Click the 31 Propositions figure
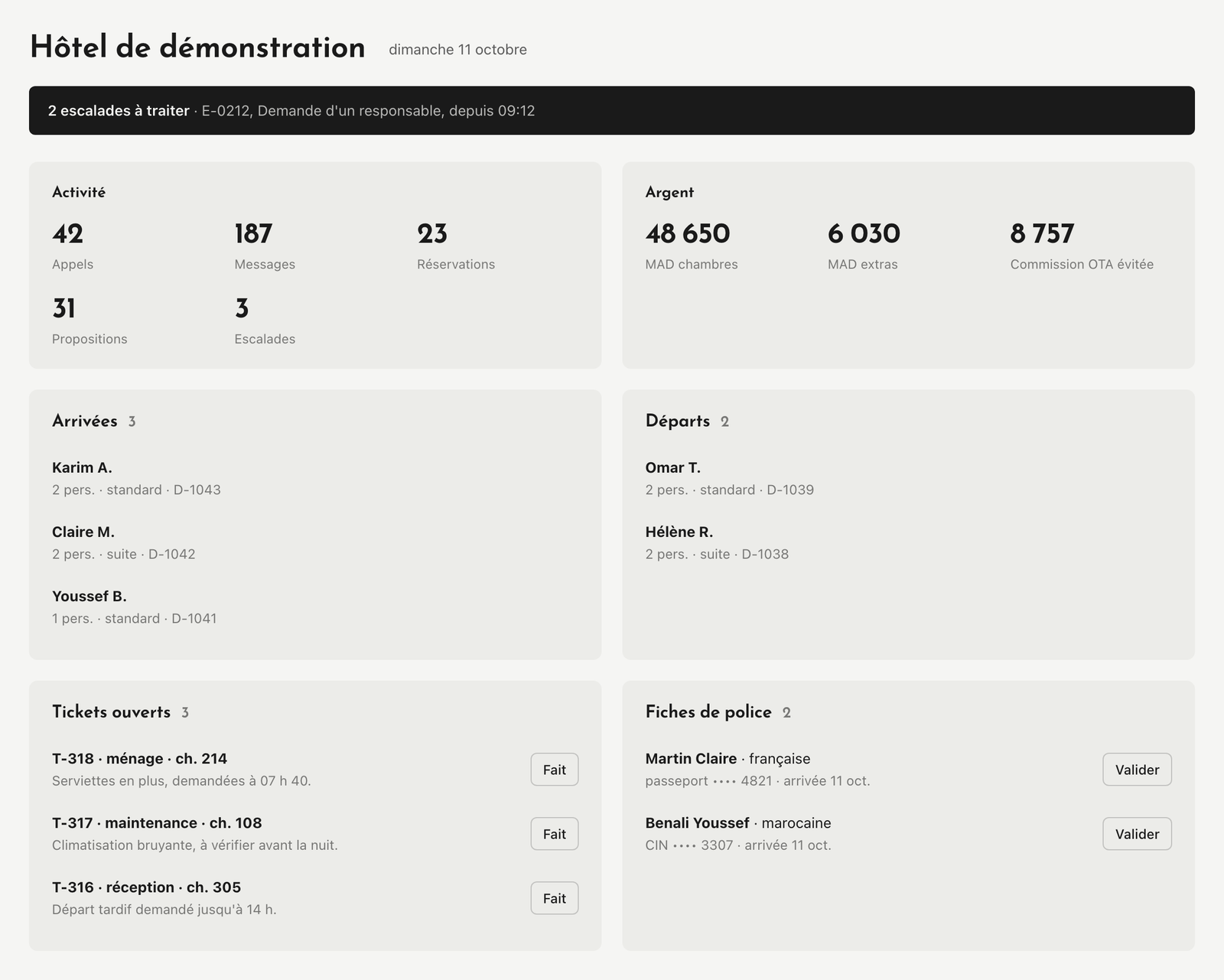Screen dimensions: 1224x980 63,309
